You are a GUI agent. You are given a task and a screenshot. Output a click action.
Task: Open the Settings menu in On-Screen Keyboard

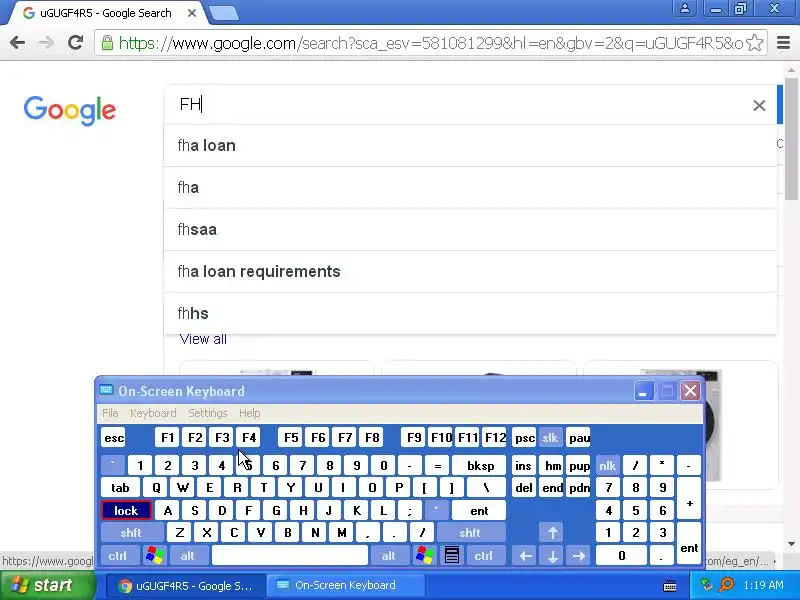(208, 413)
